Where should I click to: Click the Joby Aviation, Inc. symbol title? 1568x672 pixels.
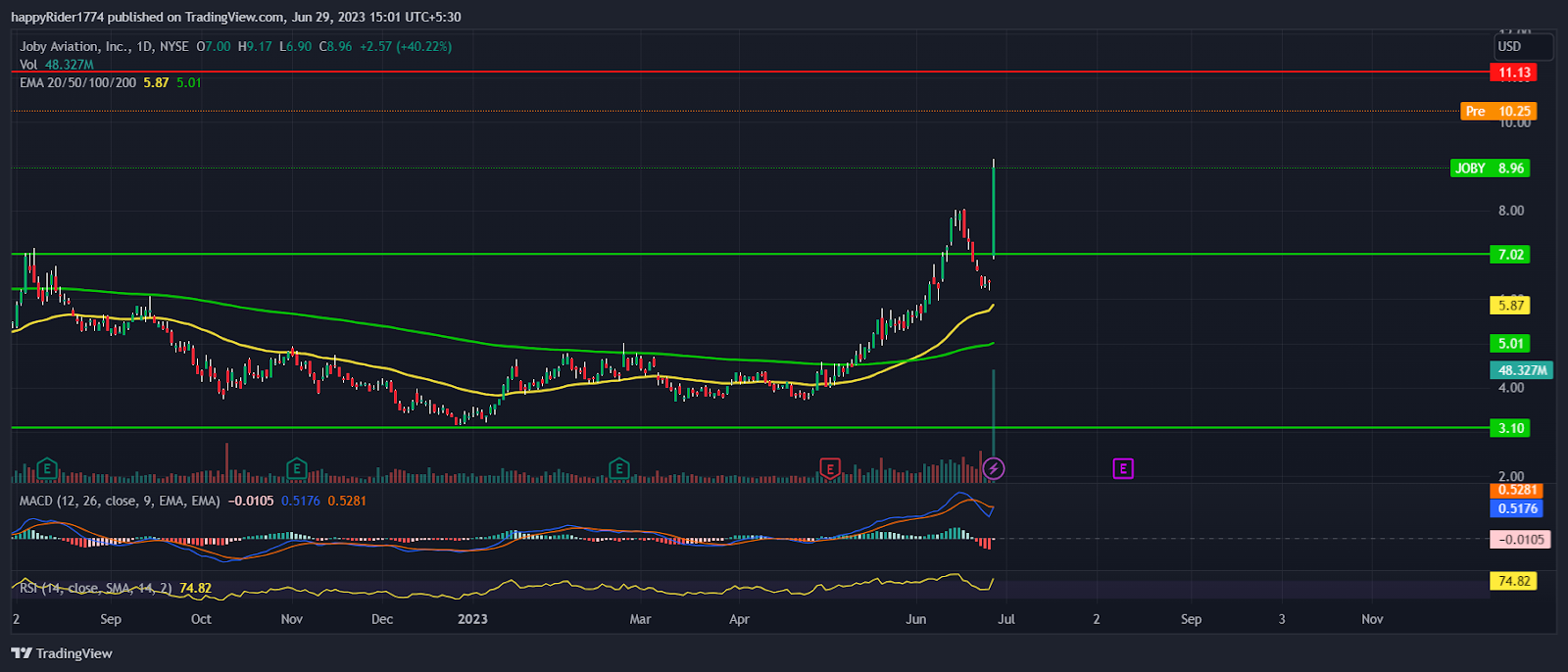tap(73, 46)
